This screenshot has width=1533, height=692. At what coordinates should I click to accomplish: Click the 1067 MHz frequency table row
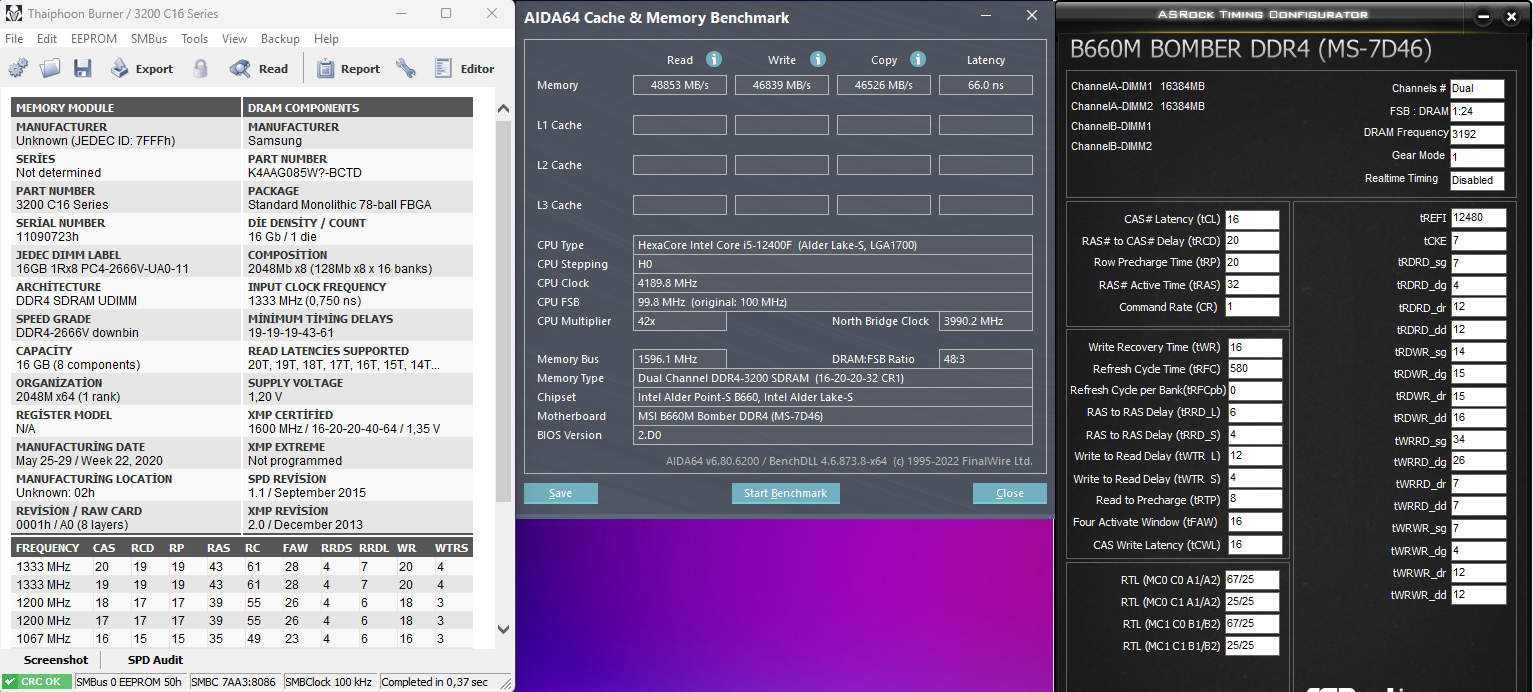point(243,639)
